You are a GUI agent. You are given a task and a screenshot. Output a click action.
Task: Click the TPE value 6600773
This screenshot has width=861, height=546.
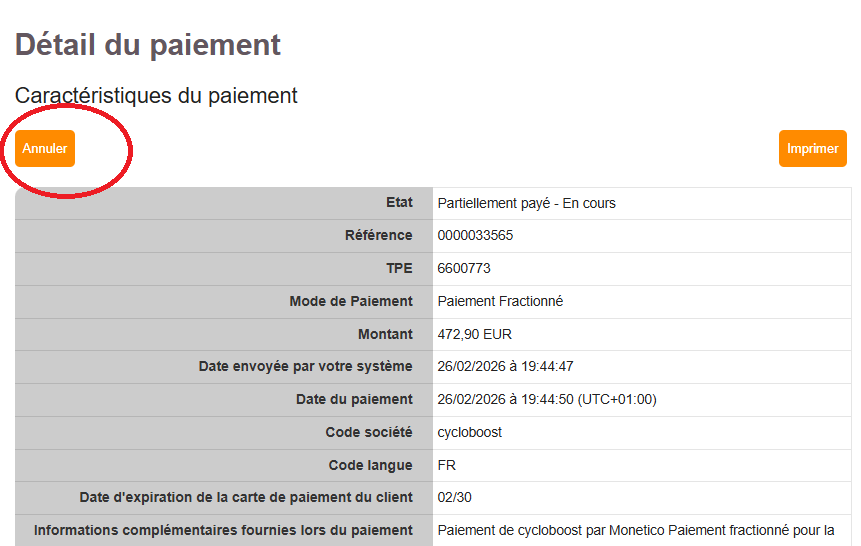pyautogui.click(x=464, y=268)
